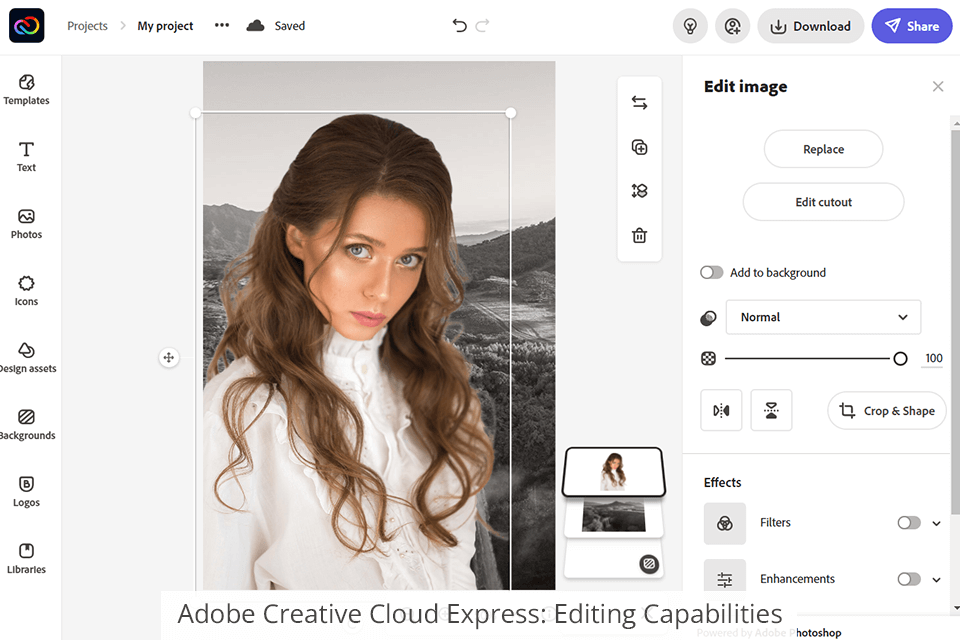Delete the selected image with trash icon
960x640 pixels.
click(639, 235)
